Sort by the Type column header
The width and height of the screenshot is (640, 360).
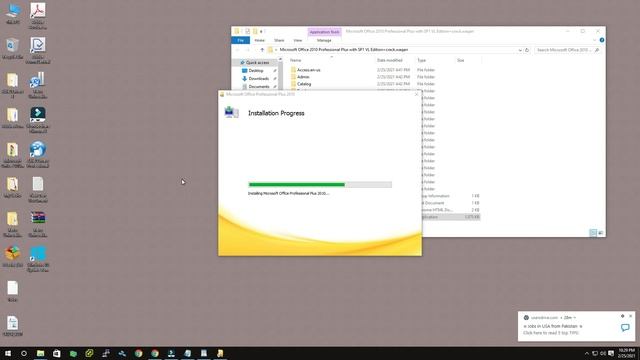pos(422,60)
